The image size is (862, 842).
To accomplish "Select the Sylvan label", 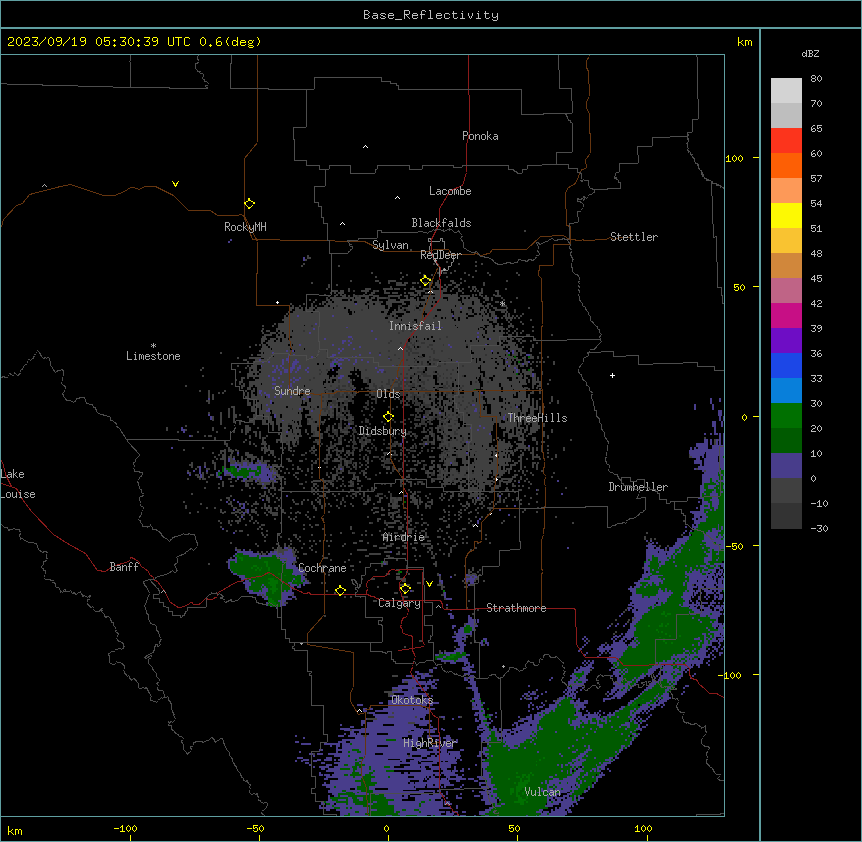I will click(390, 245).
